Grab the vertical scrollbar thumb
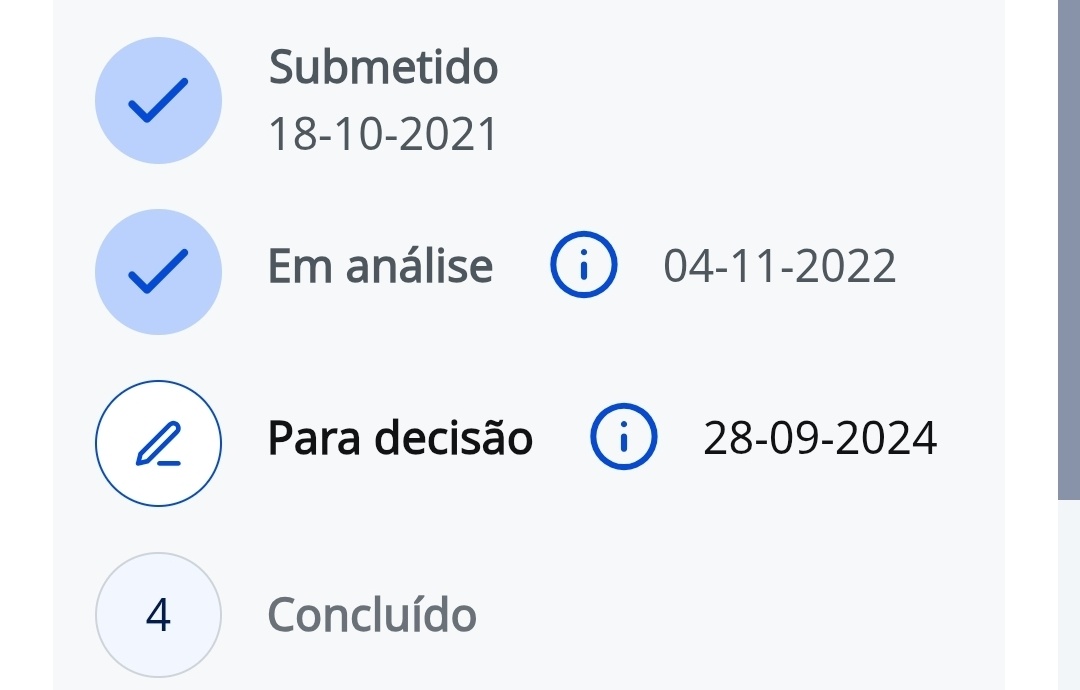Screen dimensions: 1080x690 [1068, 250]
